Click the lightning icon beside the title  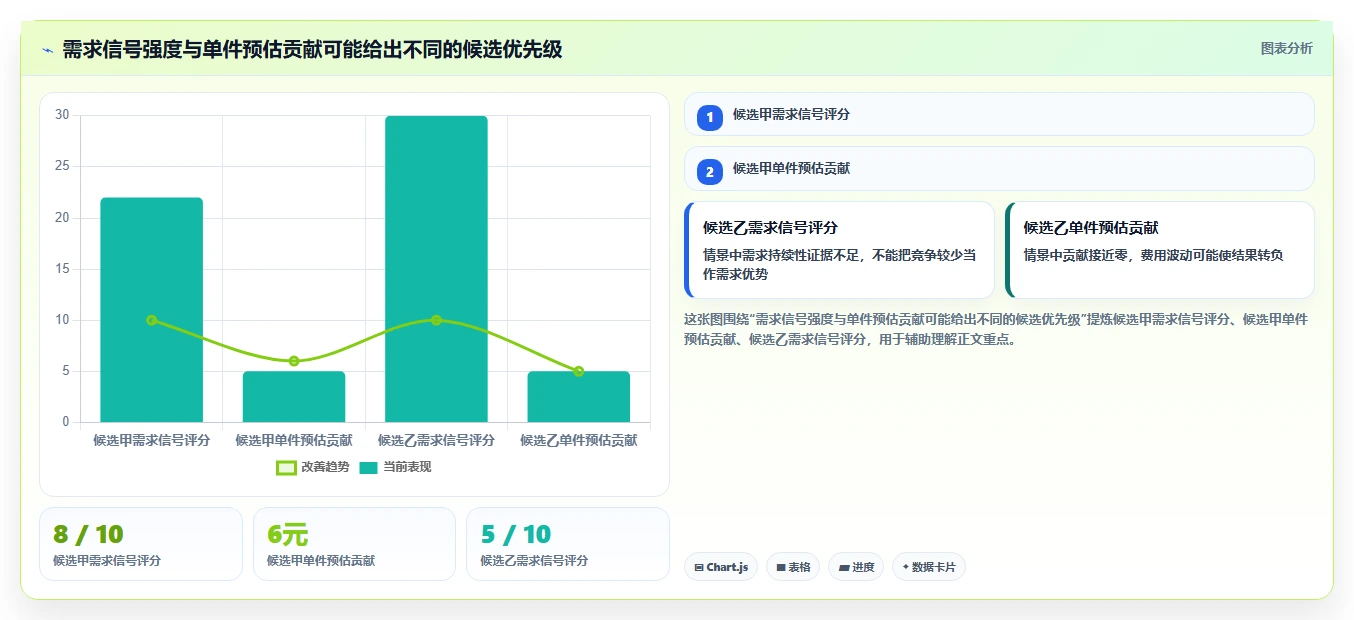[x=47, y=50]
